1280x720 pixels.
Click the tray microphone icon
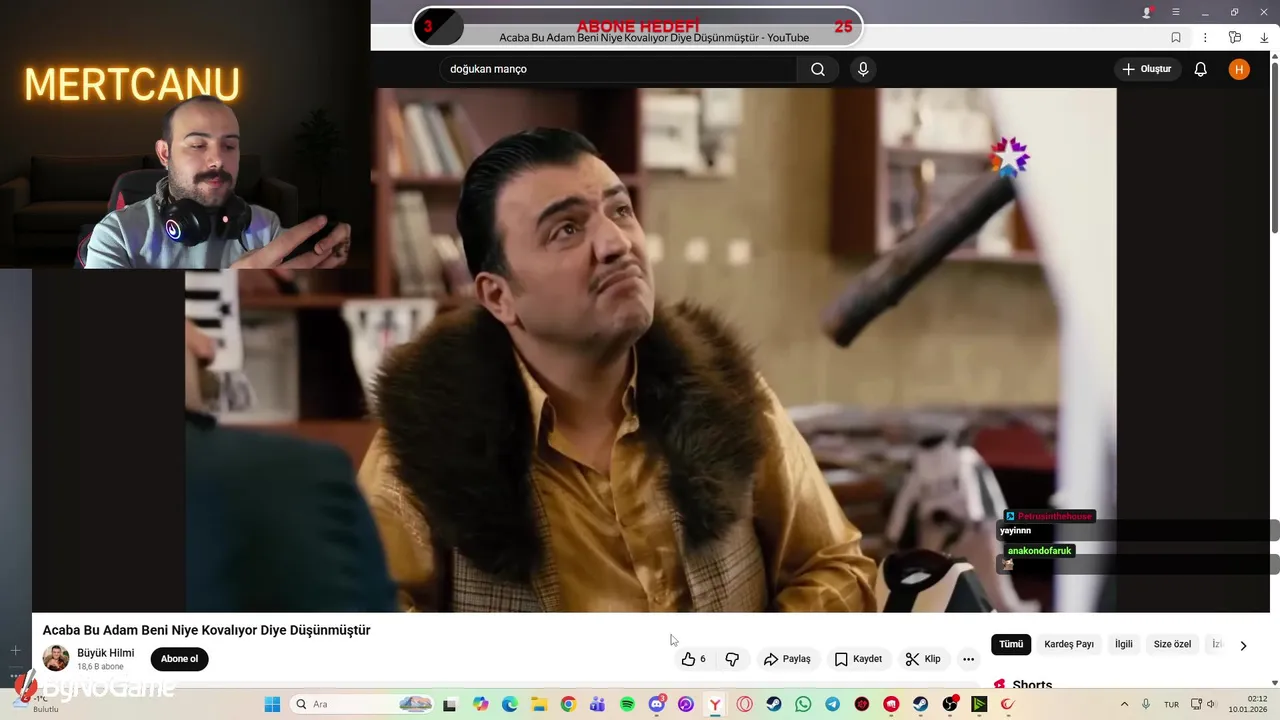[x=1146, y=704]
